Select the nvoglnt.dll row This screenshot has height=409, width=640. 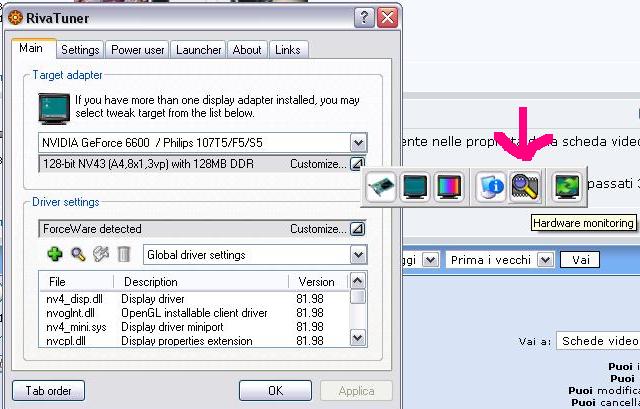(x=194, y=313)
